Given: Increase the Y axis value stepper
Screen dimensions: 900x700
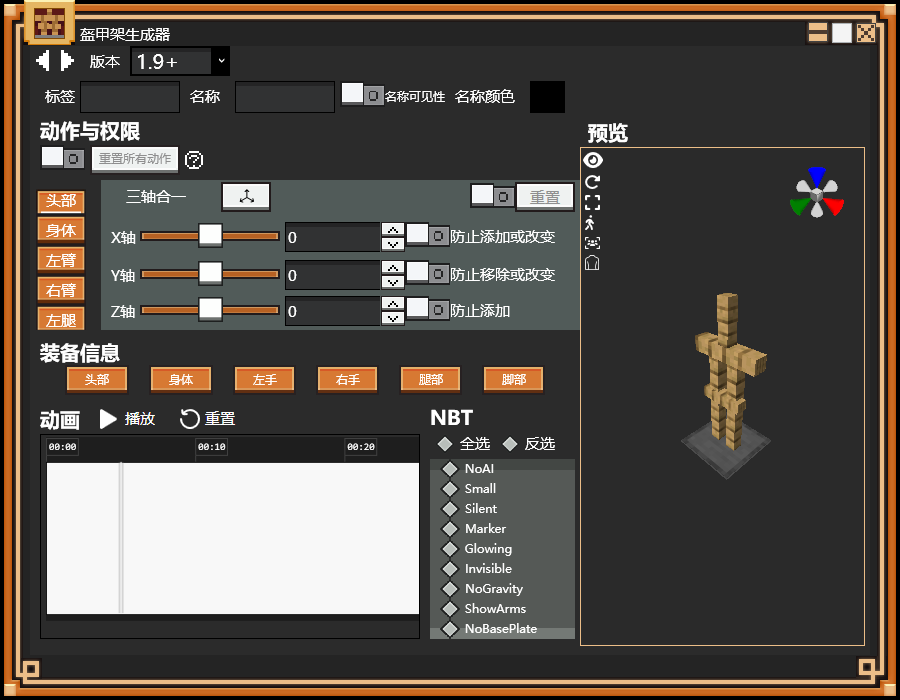Looking at the screenshot, I should 393,268.
